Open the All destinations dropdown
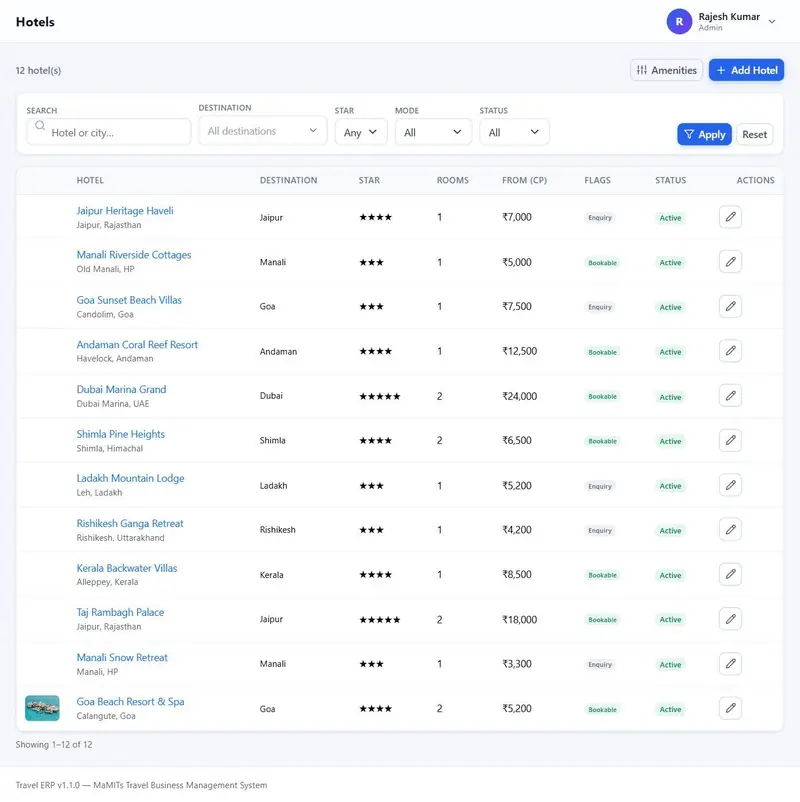800x802 pixels. (x=262, y=131)
